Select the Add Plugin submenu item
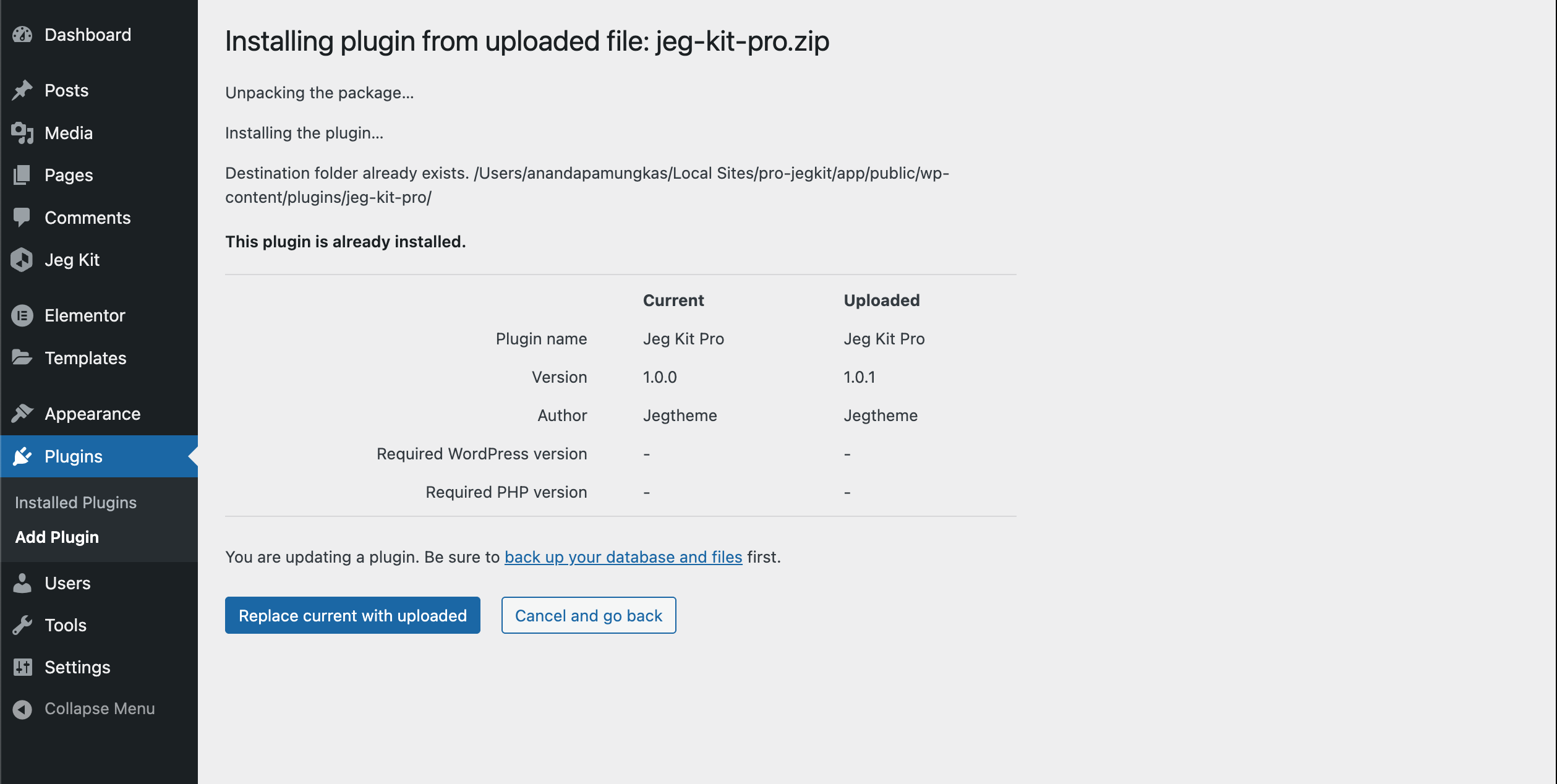 pyautogui.click(x=57, y=537)
